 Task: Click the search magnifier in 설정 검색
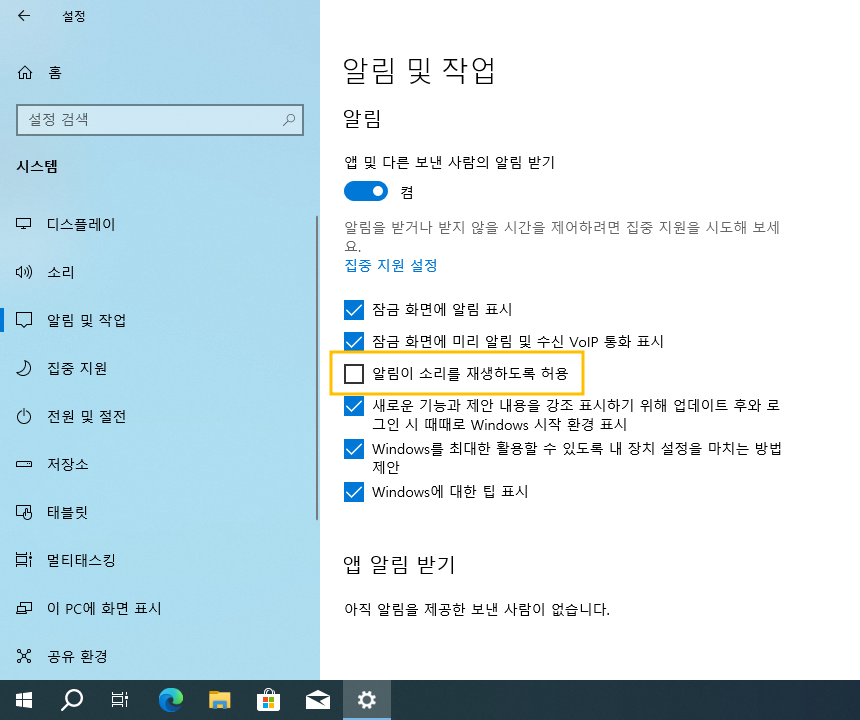(x=289, y=120)
